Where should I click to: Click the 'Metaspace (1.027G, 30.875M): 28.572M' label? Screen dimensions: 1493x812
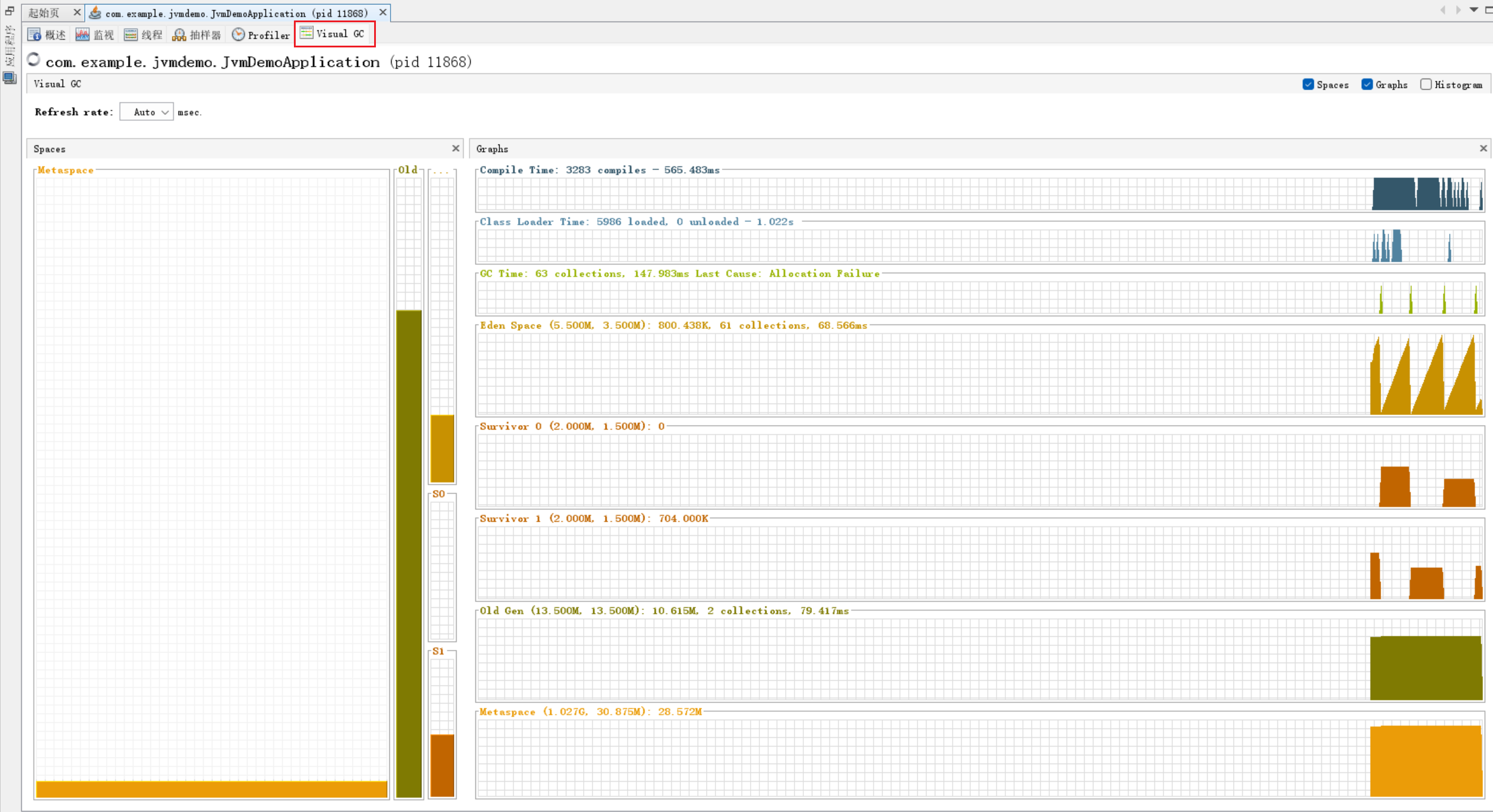point(590,712)
